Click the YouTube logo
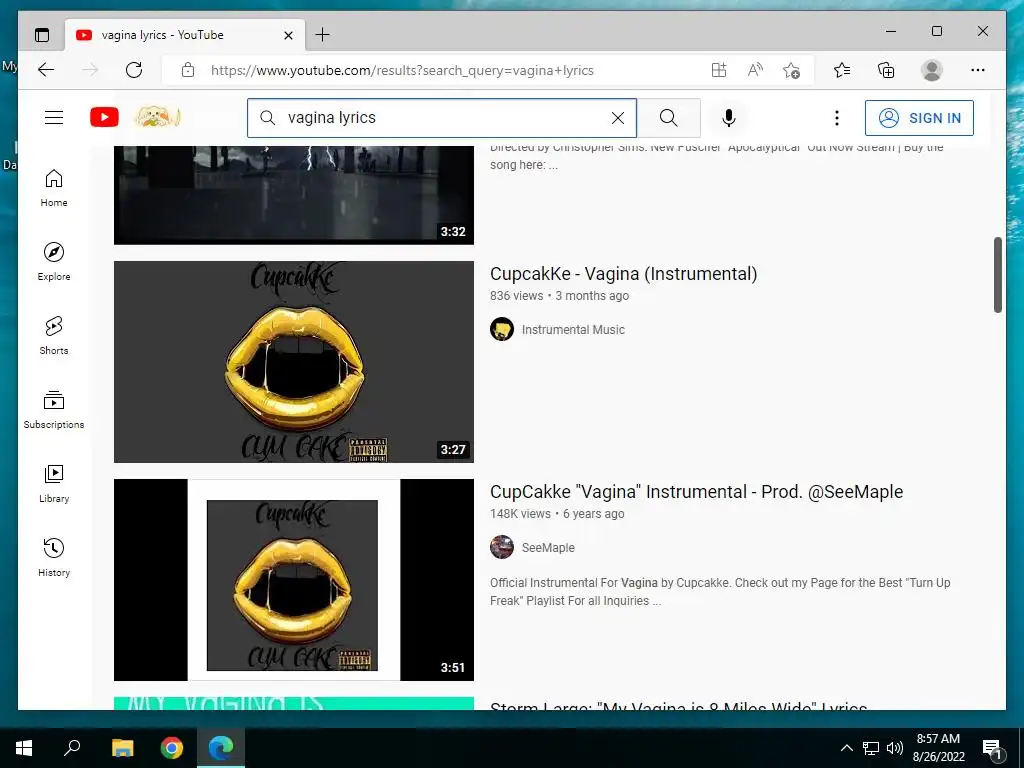The width and height of the screenshot is (1024, 768). (104, 118)
